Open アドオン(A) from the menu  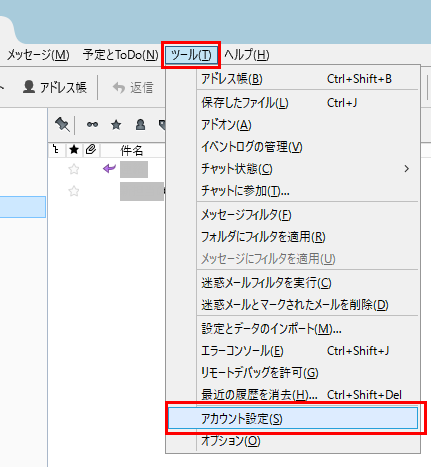coord(292,125)
